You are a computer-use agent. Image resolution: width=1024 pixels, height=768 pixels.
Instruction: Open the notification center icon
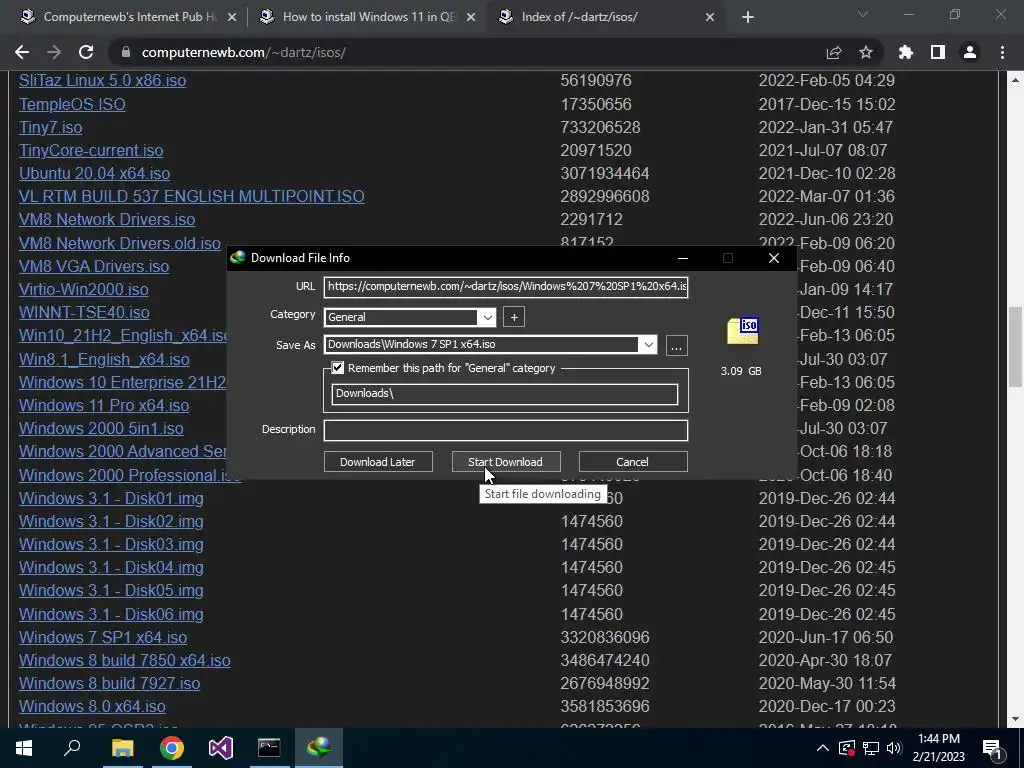pos(993,748)
